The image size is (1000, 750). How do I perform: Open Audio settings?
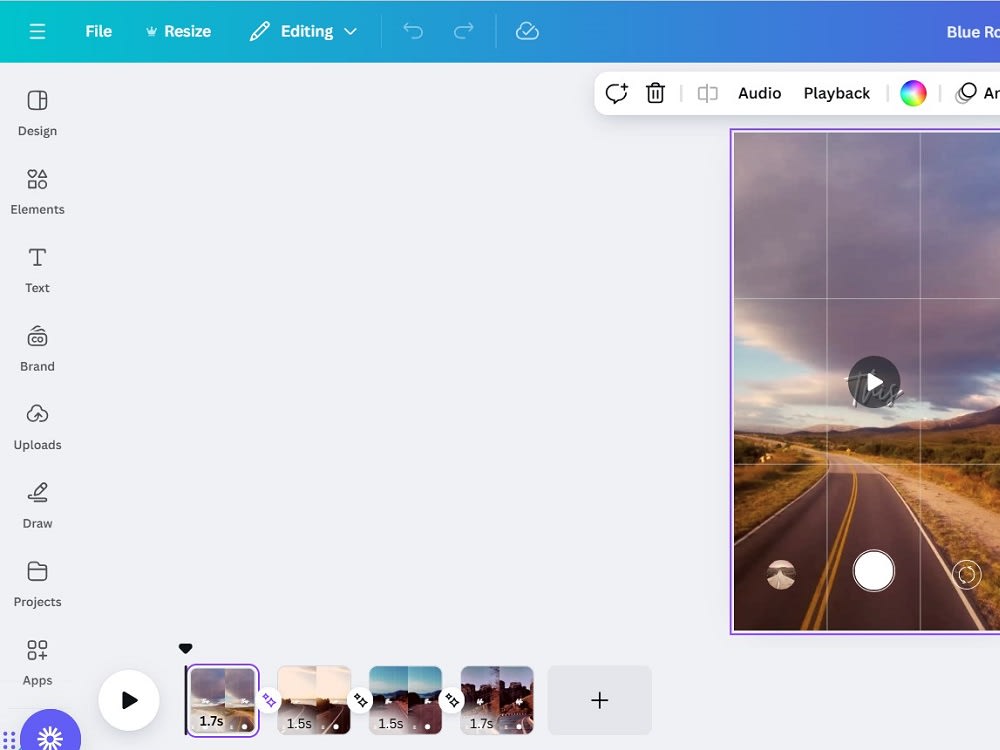(760, 93)
